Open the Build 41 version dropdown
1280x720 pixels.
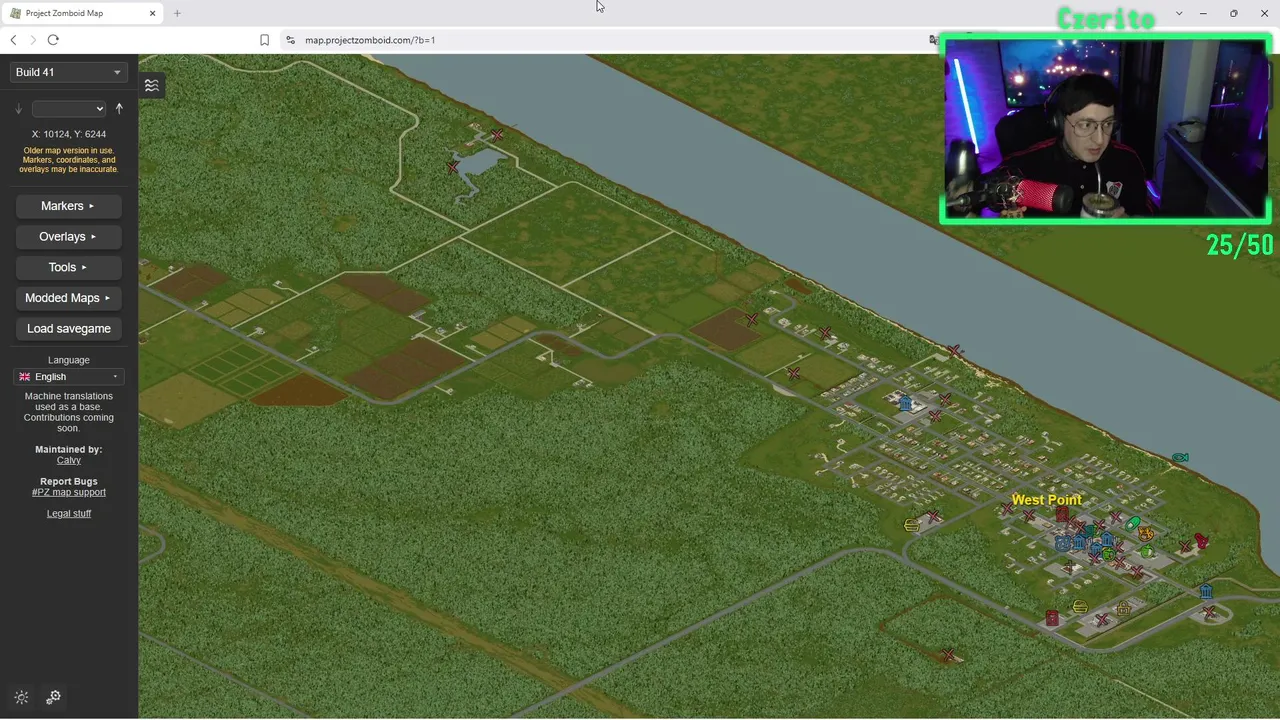[x=68, y=72]
